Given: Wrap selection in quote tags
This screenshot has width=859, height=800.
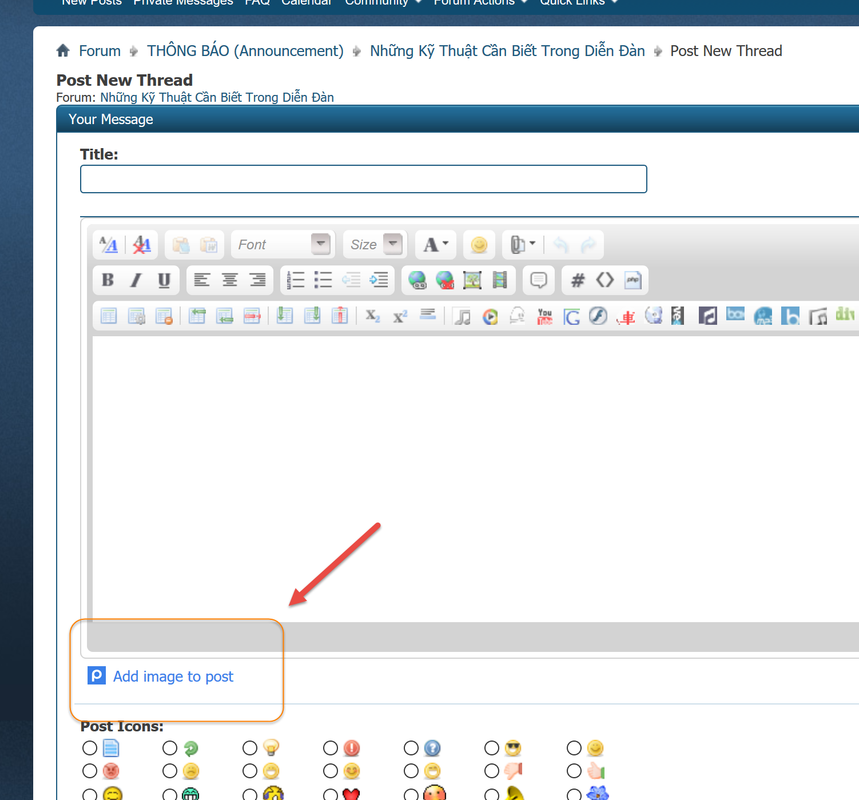Looking at the screenshot, I should [x=539, y=280].
